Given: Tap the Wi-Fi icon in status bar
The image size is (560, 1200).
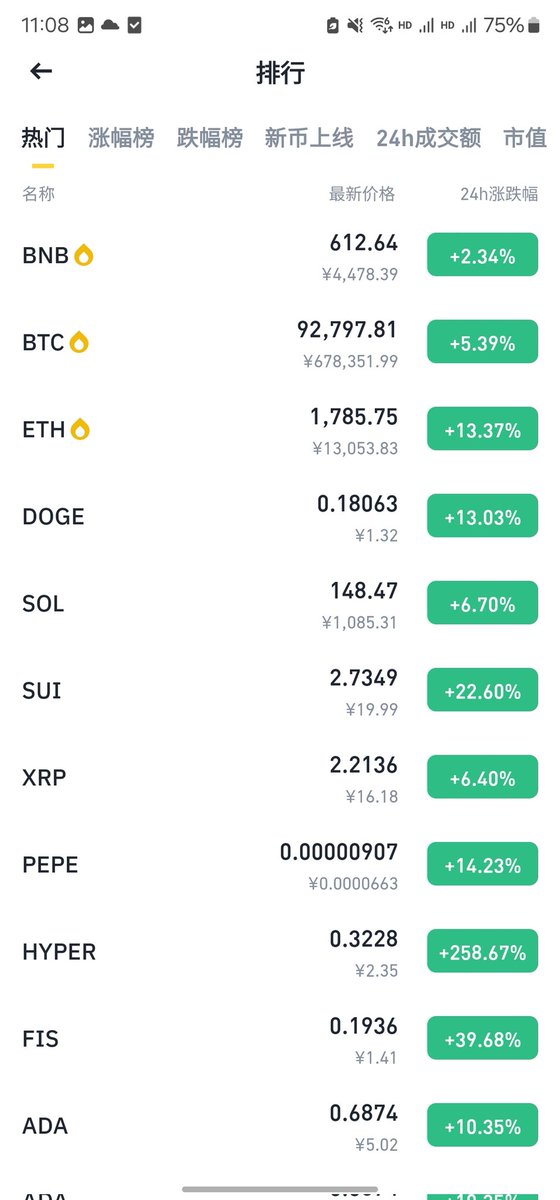Looking at the screenshot, I should pyautogui.click(x=381, y=25).
